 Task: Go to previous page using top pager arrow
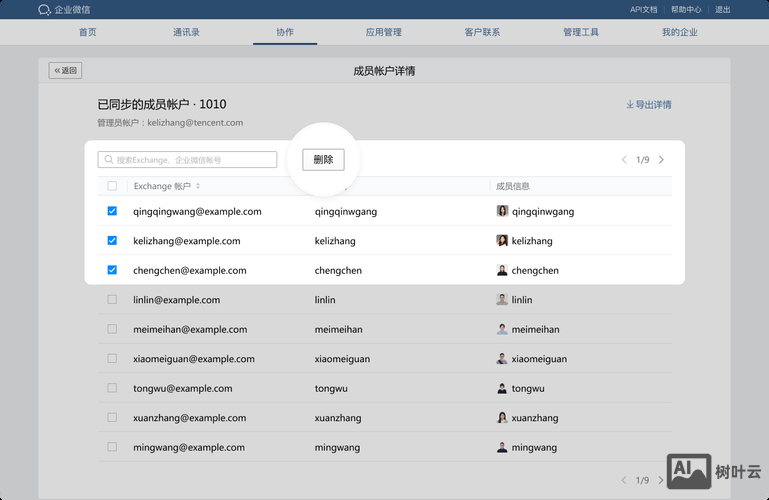click(624, 160)
